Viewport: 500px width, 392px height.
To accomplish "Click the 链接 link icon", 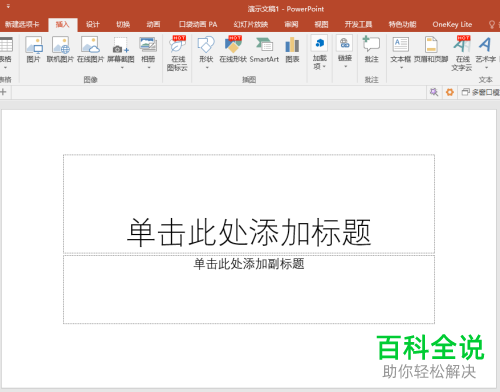I will pos(345,43).
